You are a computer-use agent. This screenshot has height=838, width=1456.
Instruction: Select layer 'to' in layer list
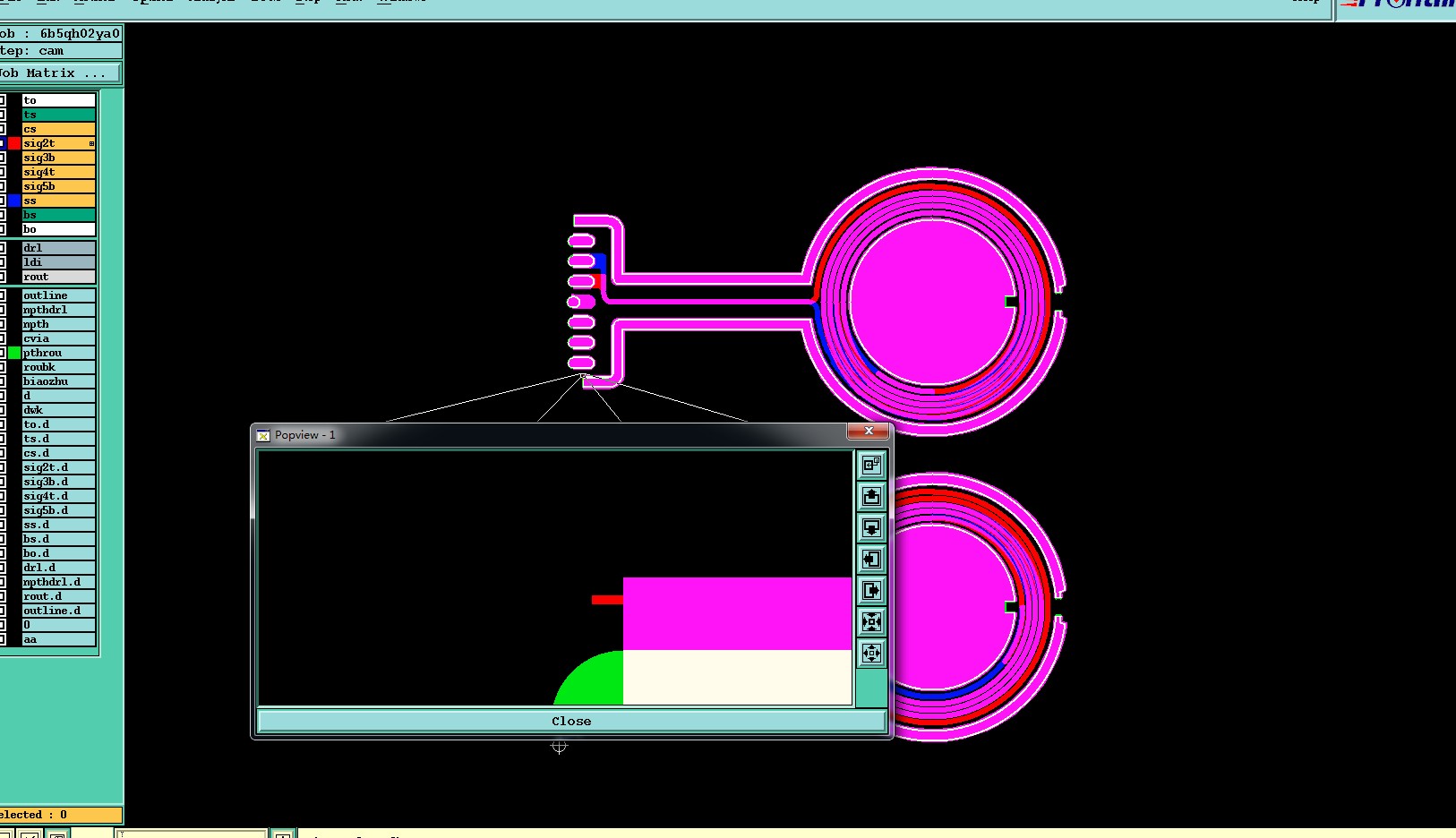pyautogui.click(x=58, y=100)
